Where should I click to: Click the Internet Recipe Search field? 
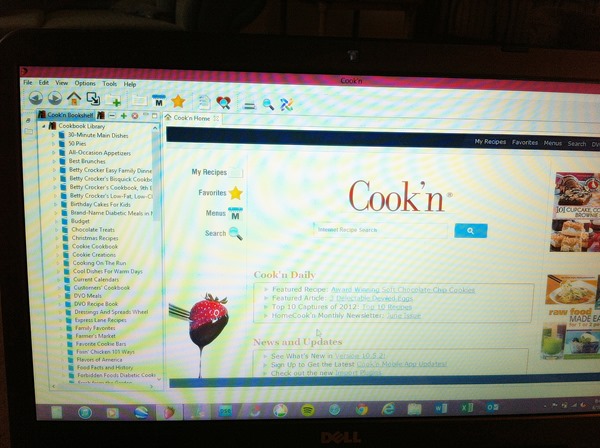click(380, 230)
